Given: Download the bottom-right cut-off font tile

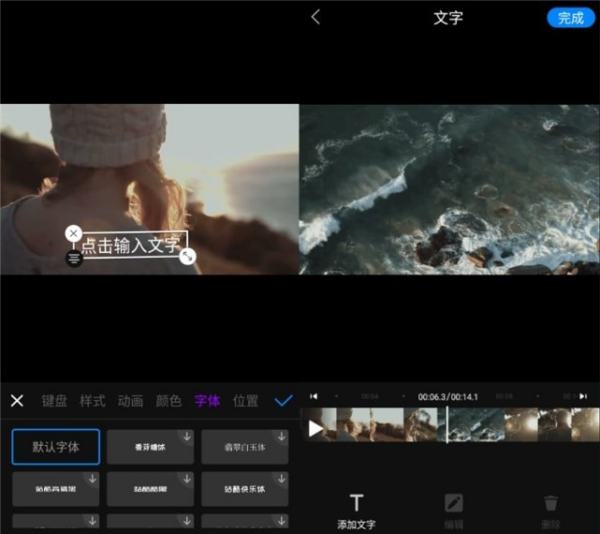Looking at the screenshot, I should 281,520.
